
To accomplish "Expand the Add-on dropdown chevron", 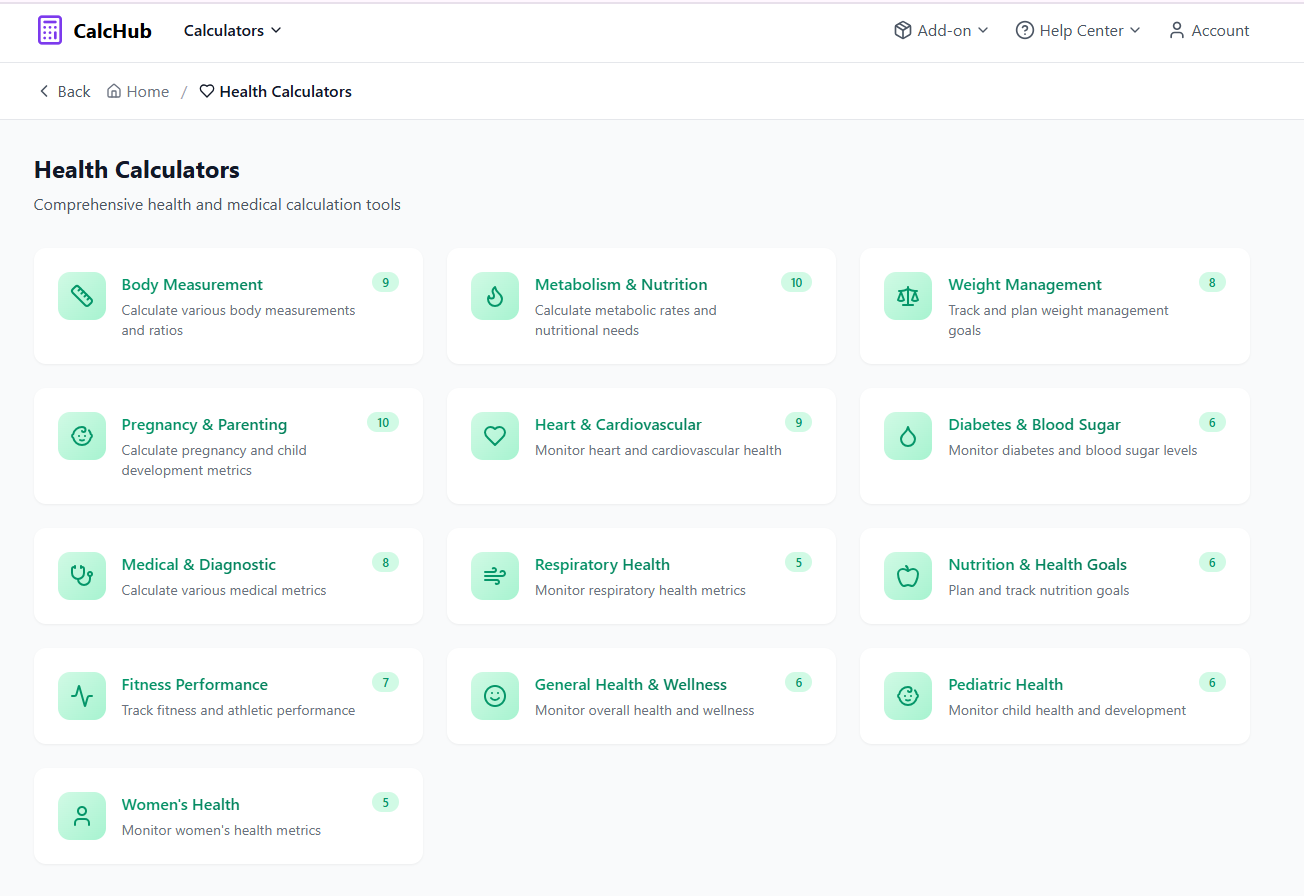I will click(983, 30).
